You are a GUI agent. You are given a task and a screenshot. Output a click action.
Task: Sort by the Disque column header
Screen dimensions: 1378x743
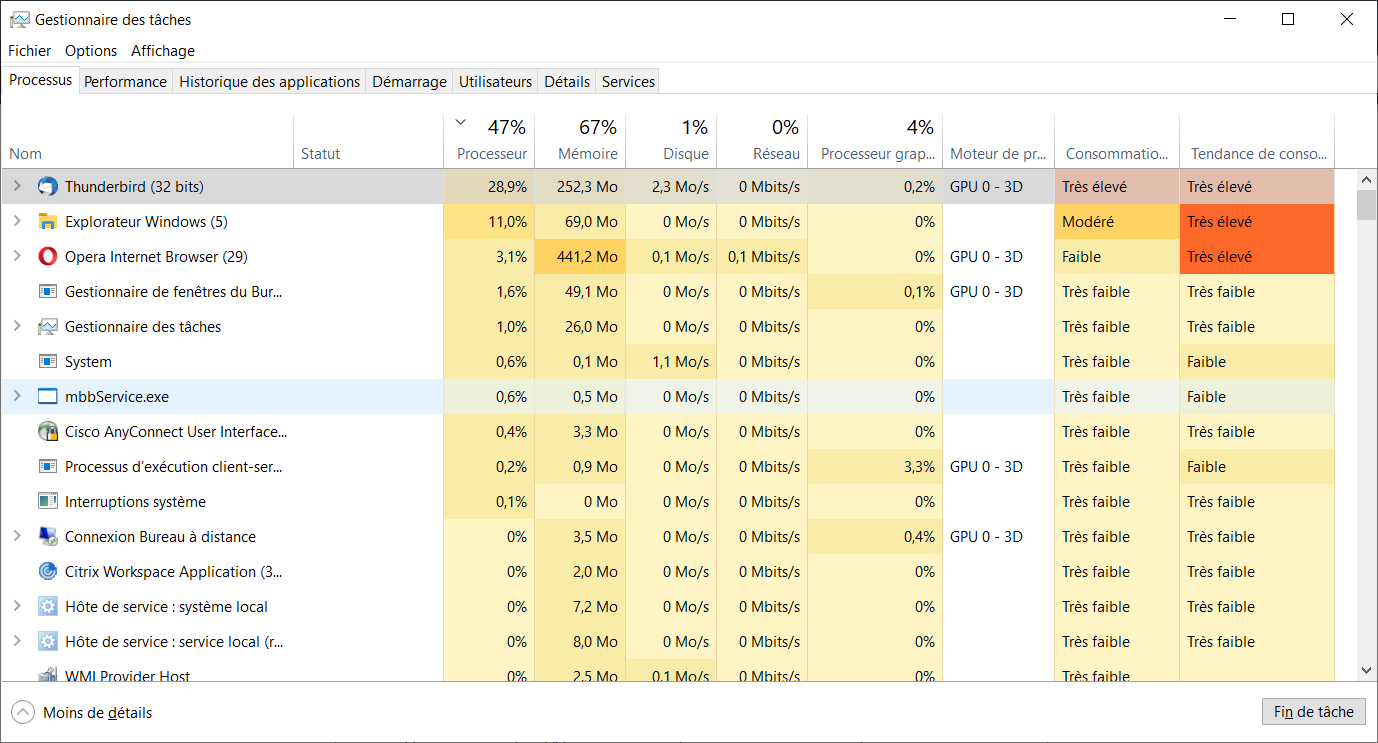point(671,141)
